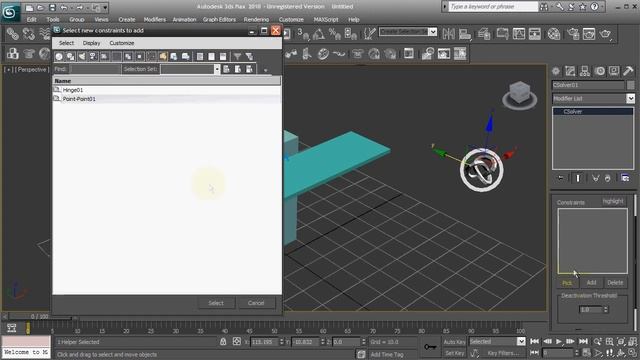Viewport: 640px width, 360px height.
Task: Click the Select None icon in dialog
Action: point(211,56)
